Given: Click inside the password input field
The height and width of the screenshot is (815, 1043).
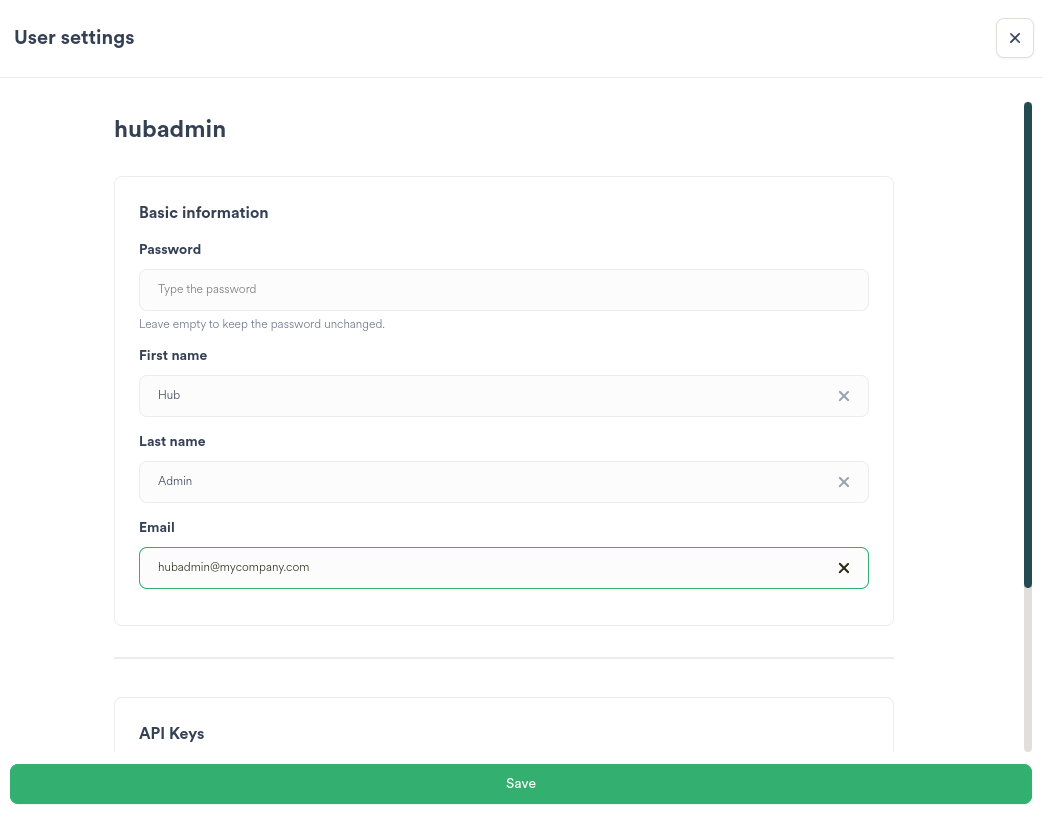Looking at the screenshot, I should [x=450, y=289].
